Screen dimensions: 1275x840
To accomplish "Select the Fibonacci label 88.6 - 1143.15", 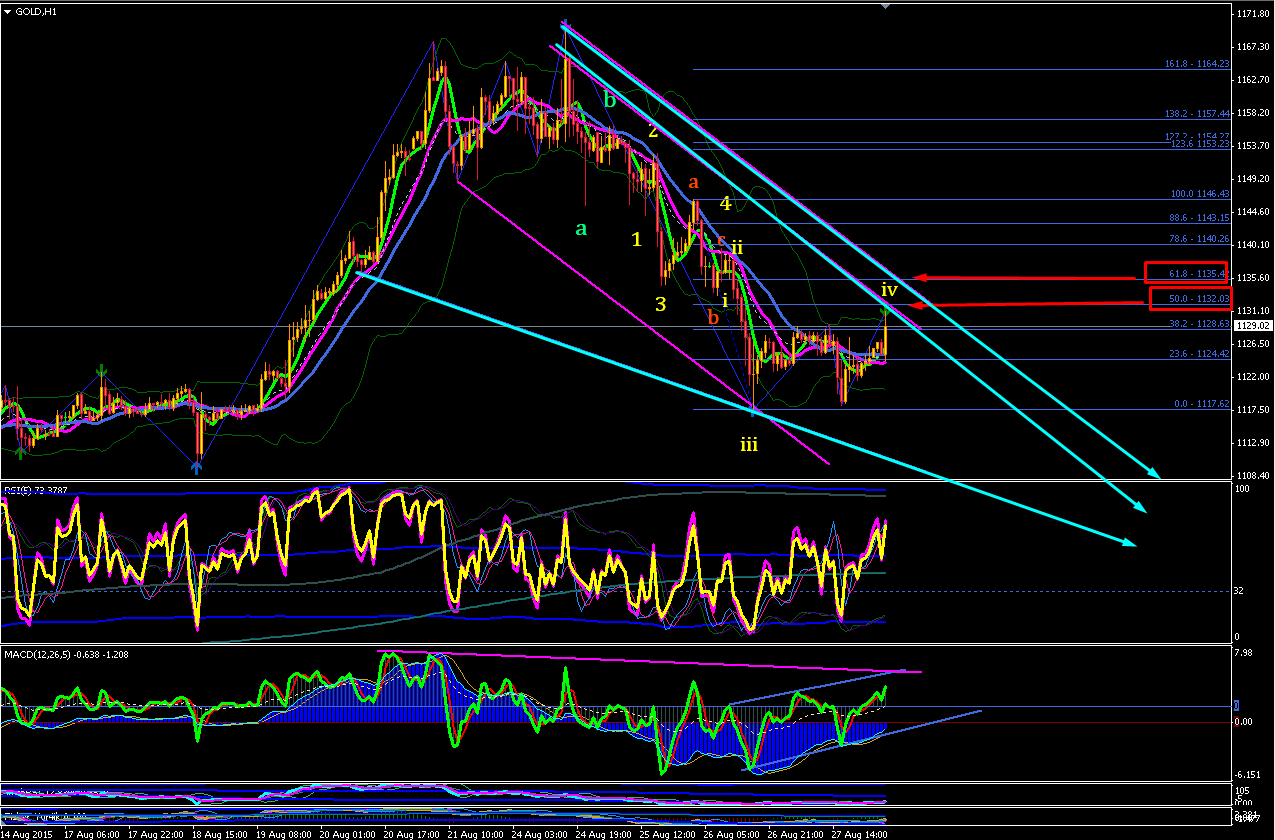I will click(x=1200, y=218).
